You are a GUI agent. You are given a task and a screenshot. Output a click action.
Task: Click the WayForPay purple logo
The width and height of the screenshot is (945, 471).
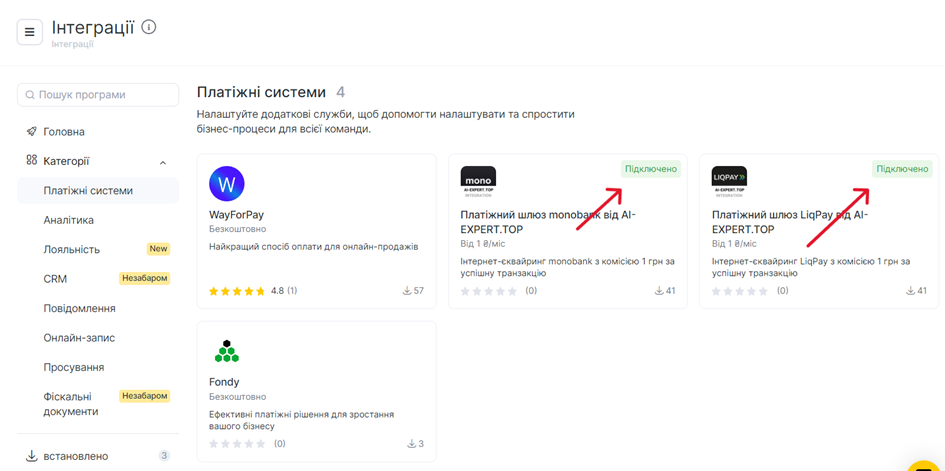coord(227,184)
